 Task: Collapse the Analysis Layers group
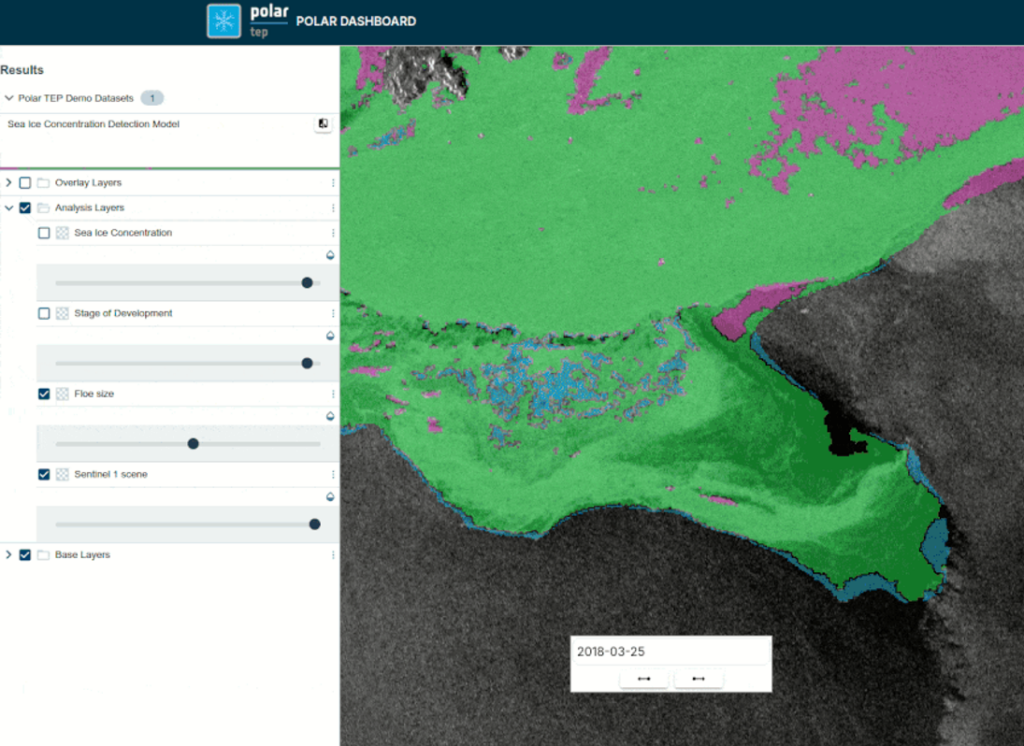9,208
